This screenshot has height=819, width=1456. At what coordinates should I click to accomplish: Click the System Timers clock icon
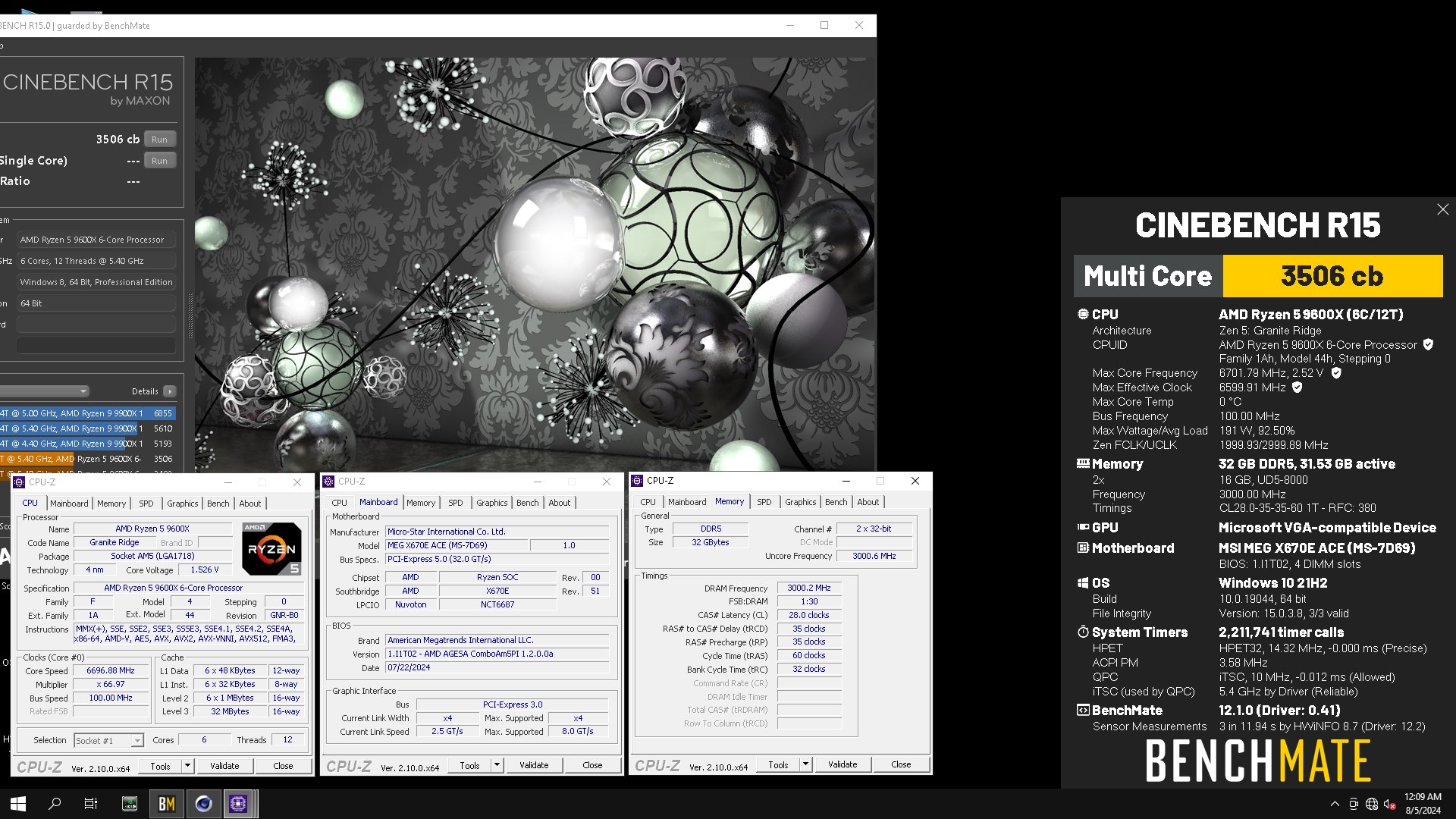click(1083, 632)
